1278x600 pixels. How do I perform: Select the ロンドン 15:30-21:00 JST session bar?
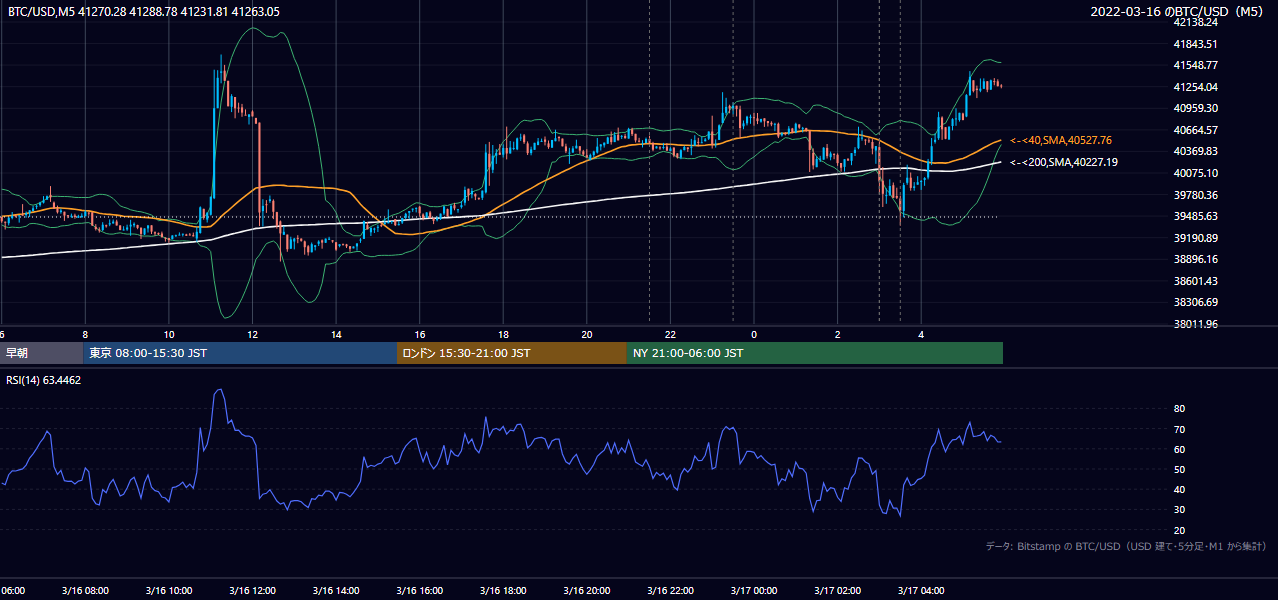(512, 353)
